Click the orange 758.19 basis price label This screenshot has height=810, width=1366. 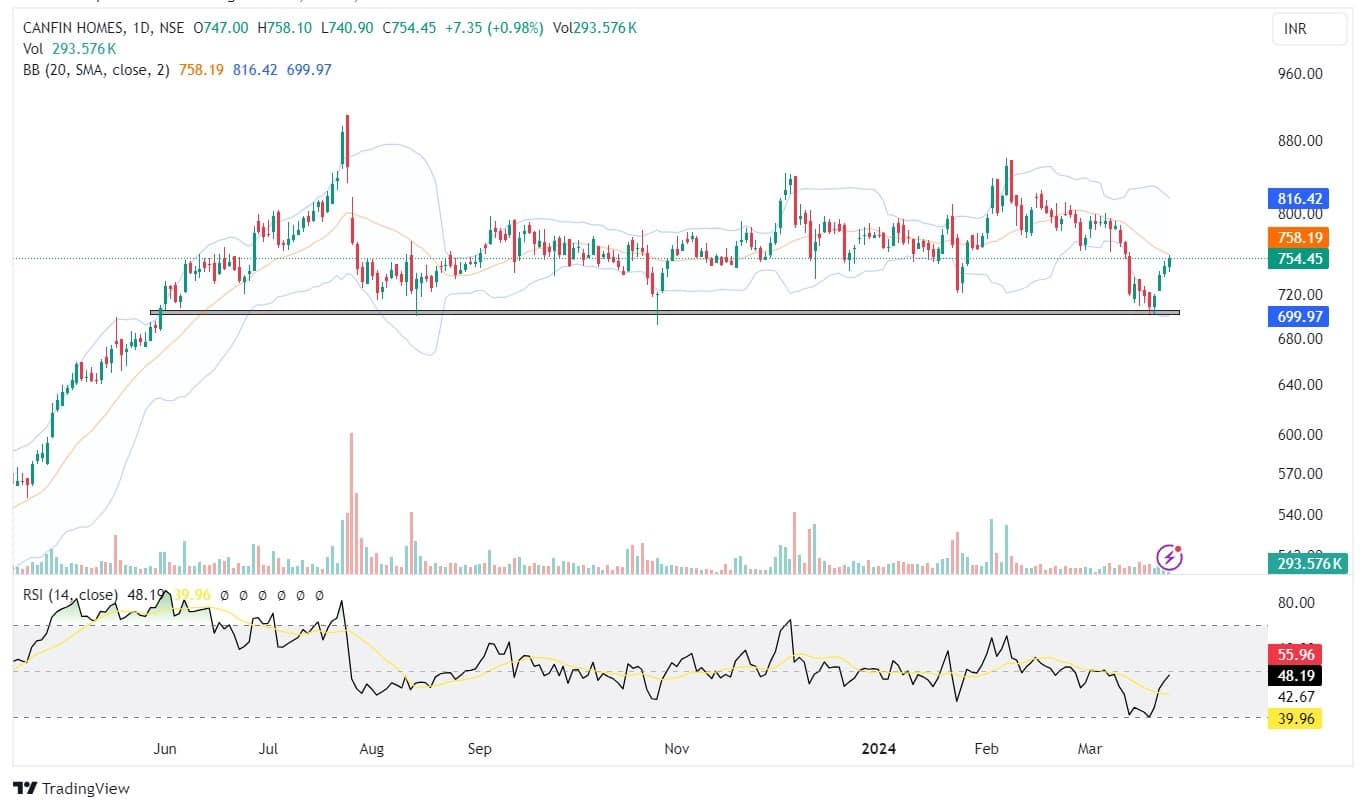1296,238
